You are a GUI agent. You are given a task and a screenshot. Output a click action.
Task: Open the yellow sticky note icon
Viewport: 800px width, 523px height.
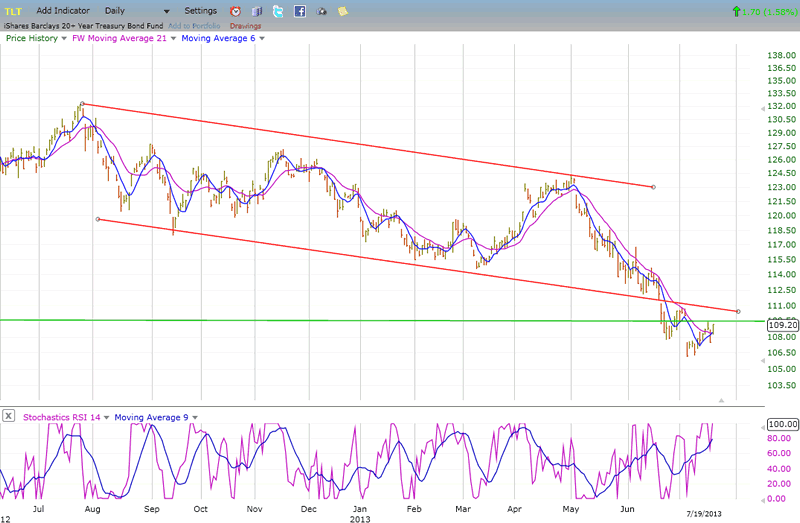point(343,11)
